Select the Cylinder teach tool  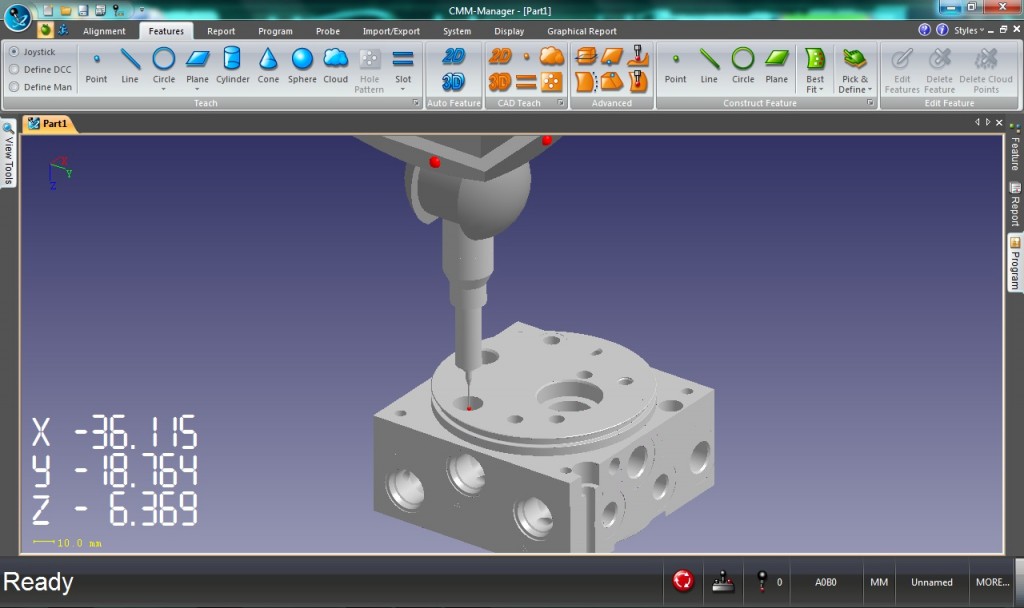point(232,66)
